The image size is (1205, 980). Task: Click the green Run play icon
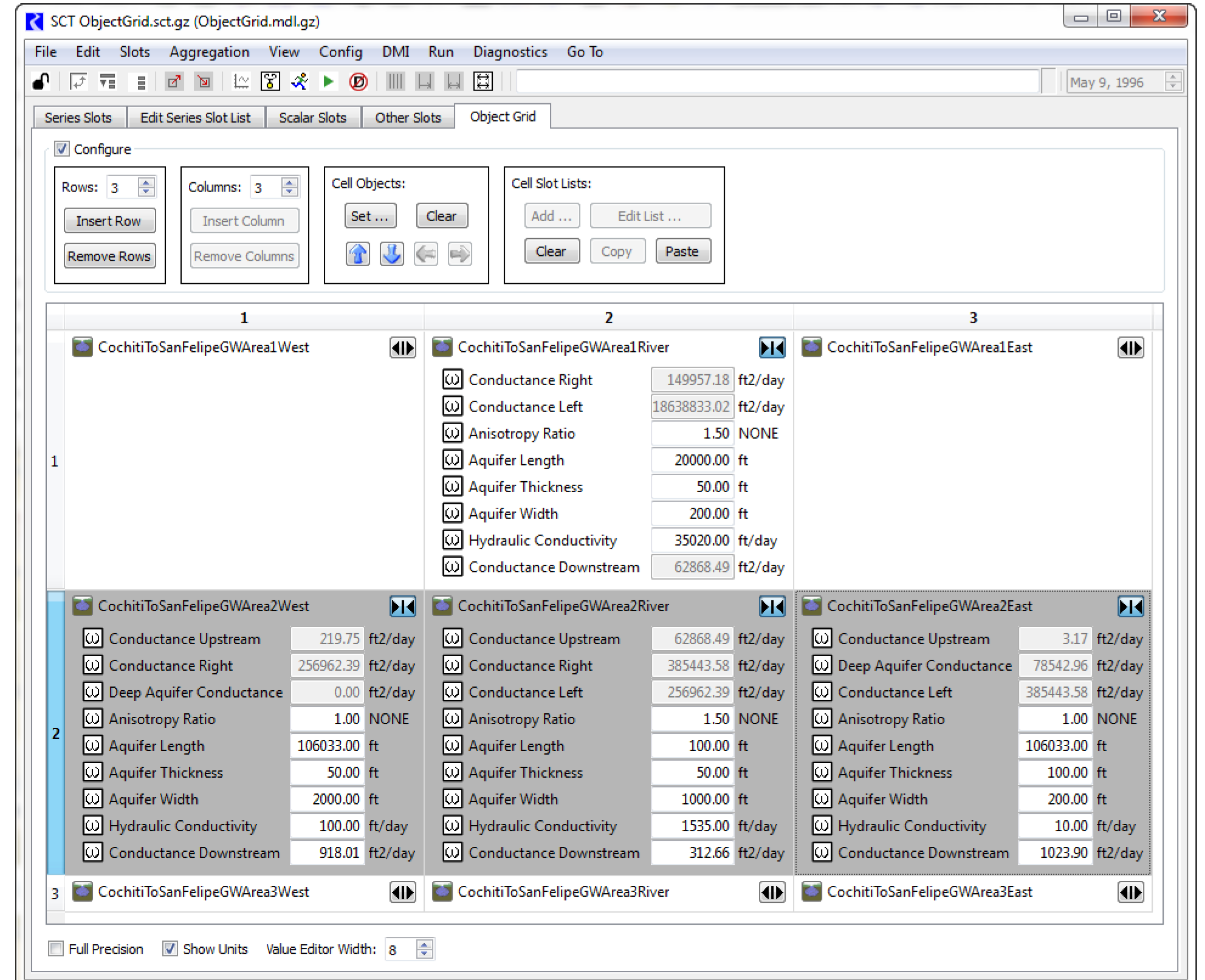(x=328, y=81)
